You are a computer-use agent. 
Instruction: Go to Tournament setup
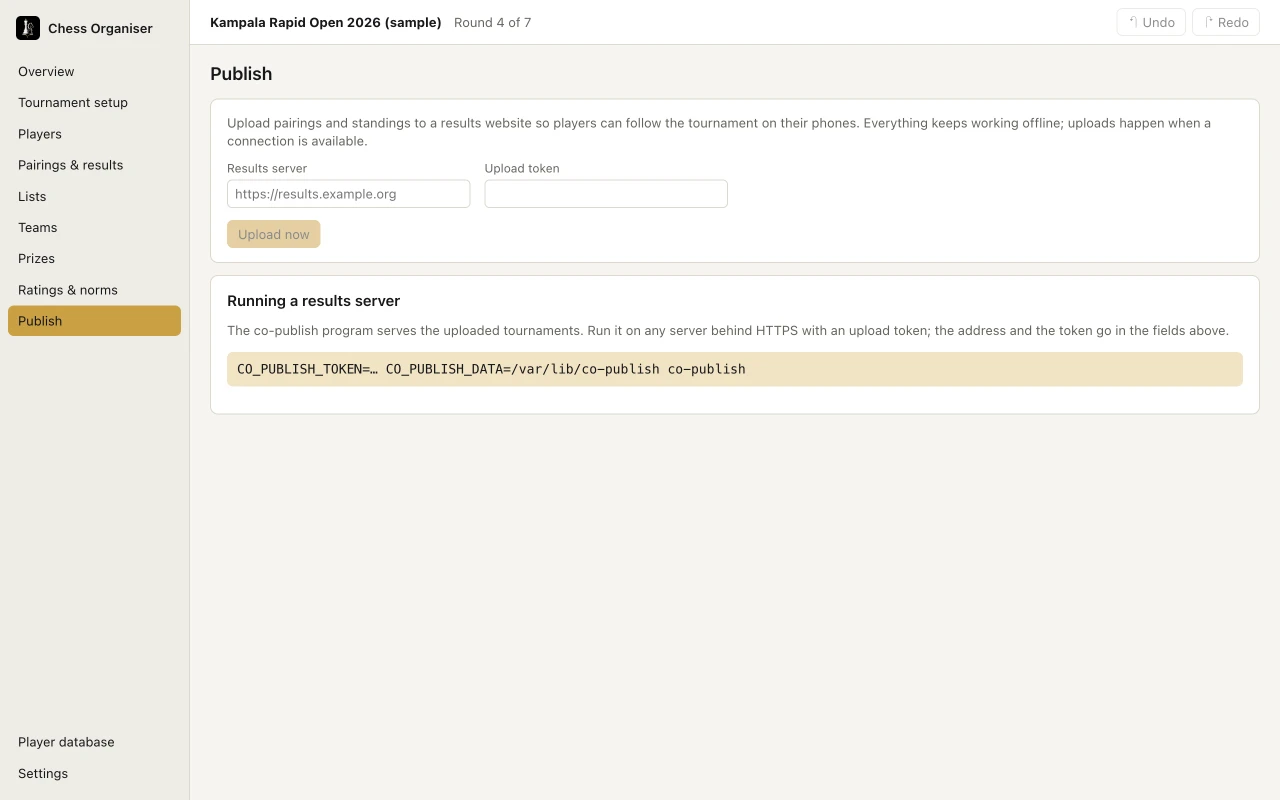[94, 103]
